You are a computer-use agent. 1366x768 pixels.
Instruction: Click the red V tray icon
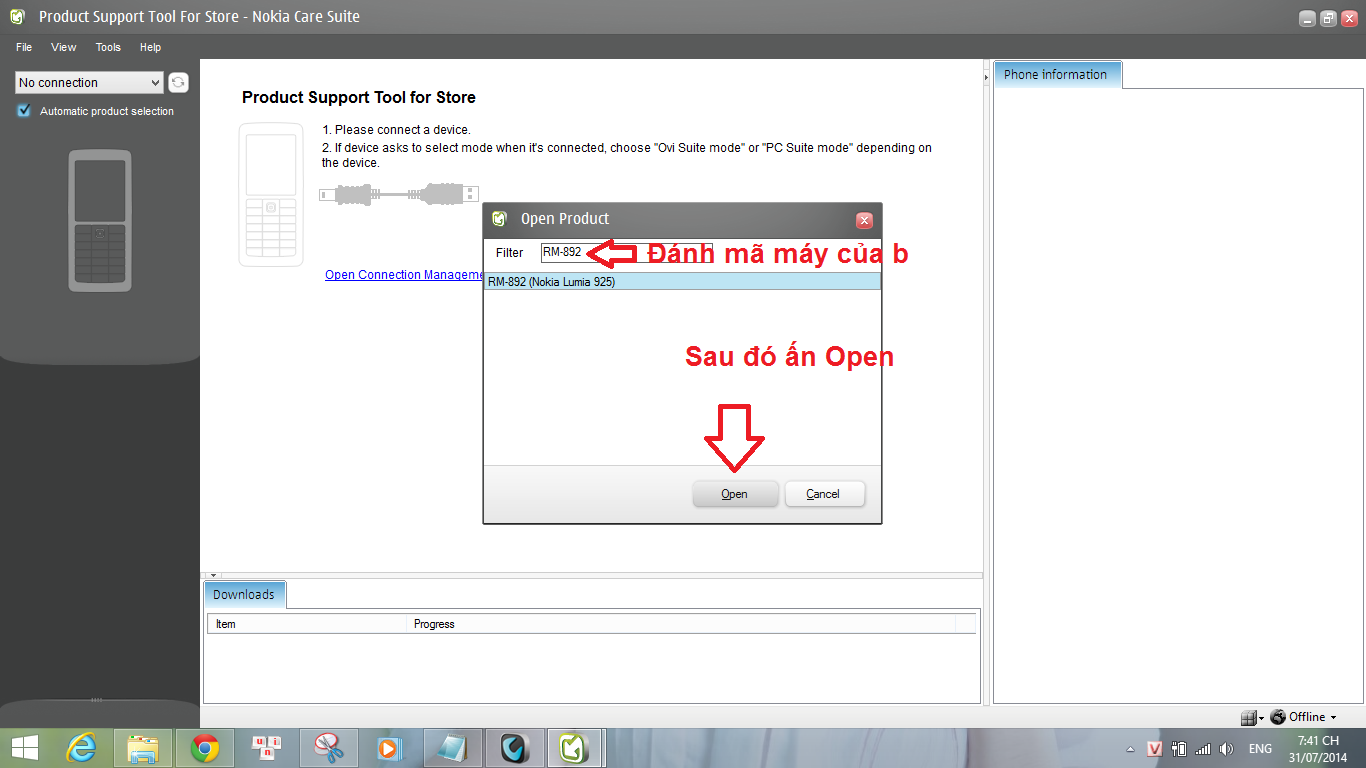1154,748
